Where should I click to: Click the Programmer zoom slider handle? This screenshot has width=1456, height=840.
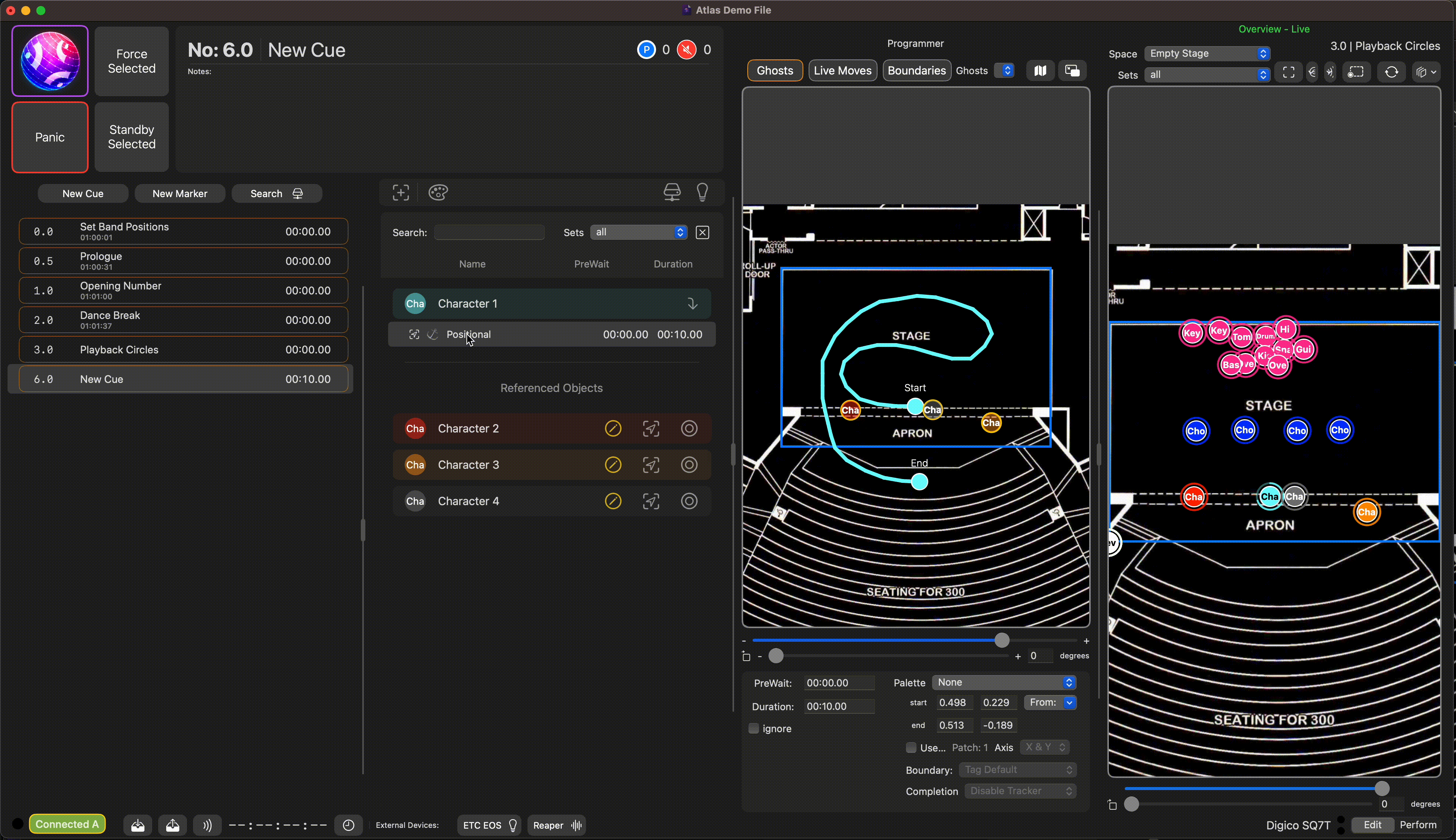pos(1002,640)
